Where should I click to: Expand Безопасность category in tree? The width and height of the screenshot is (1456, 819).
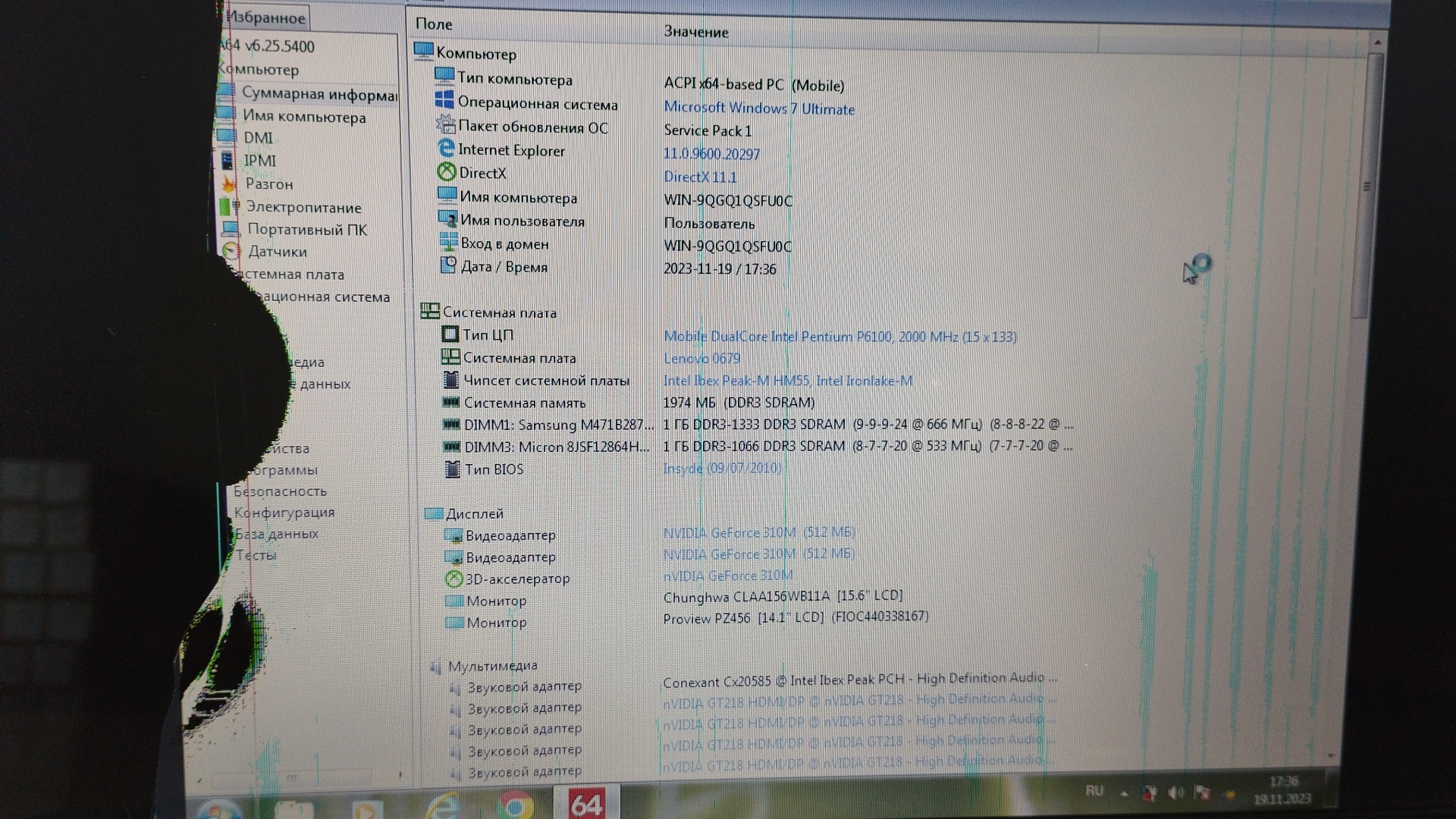[x=280, y=491]
